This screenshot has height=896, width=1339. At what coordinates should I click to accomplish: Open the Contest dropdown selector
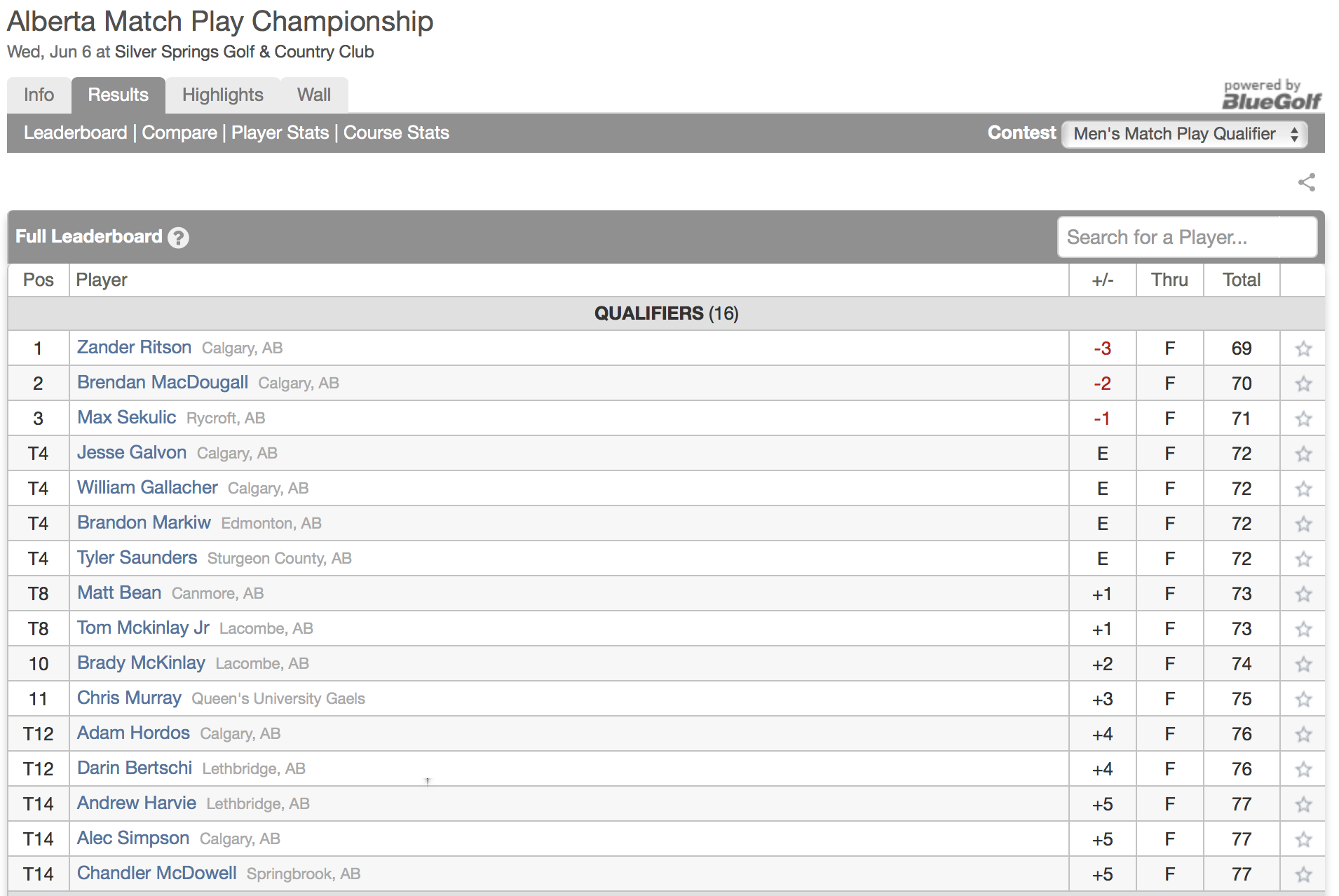point(1185,134)
